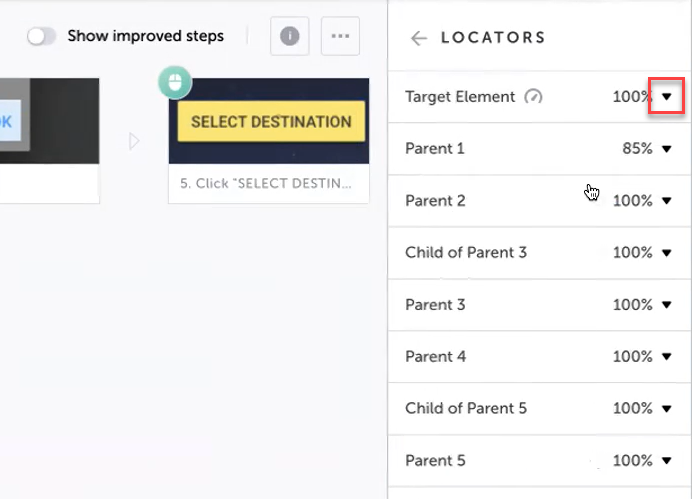Click the mouse click step badge icon
The image size is (692, 499).
(175, 82)
